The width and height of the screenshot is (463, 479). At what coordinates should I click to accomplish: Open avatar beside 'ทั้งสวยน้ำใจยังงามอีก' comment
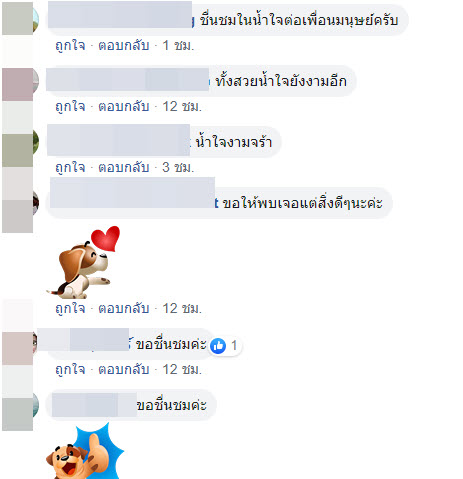pyautogui.click(x=20, y=84)
